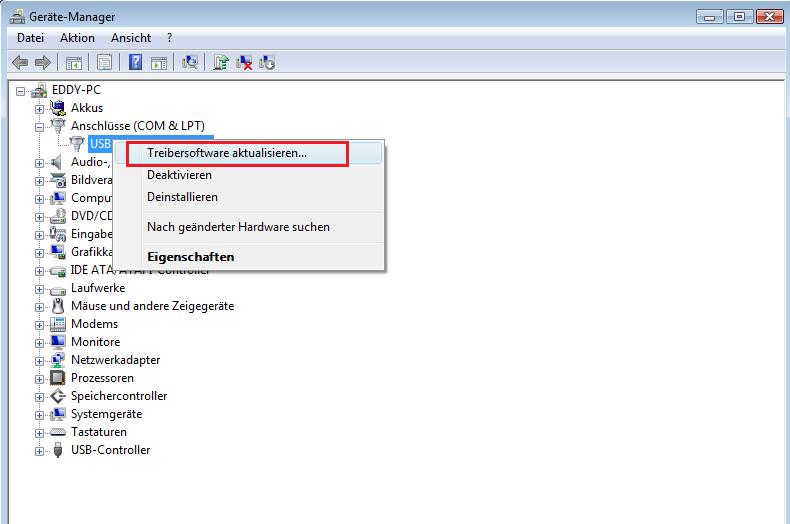Viewport: 790px width, 524px height.
Task: Click the properties sheet toolbar icon
Action: tap(103, 63)
